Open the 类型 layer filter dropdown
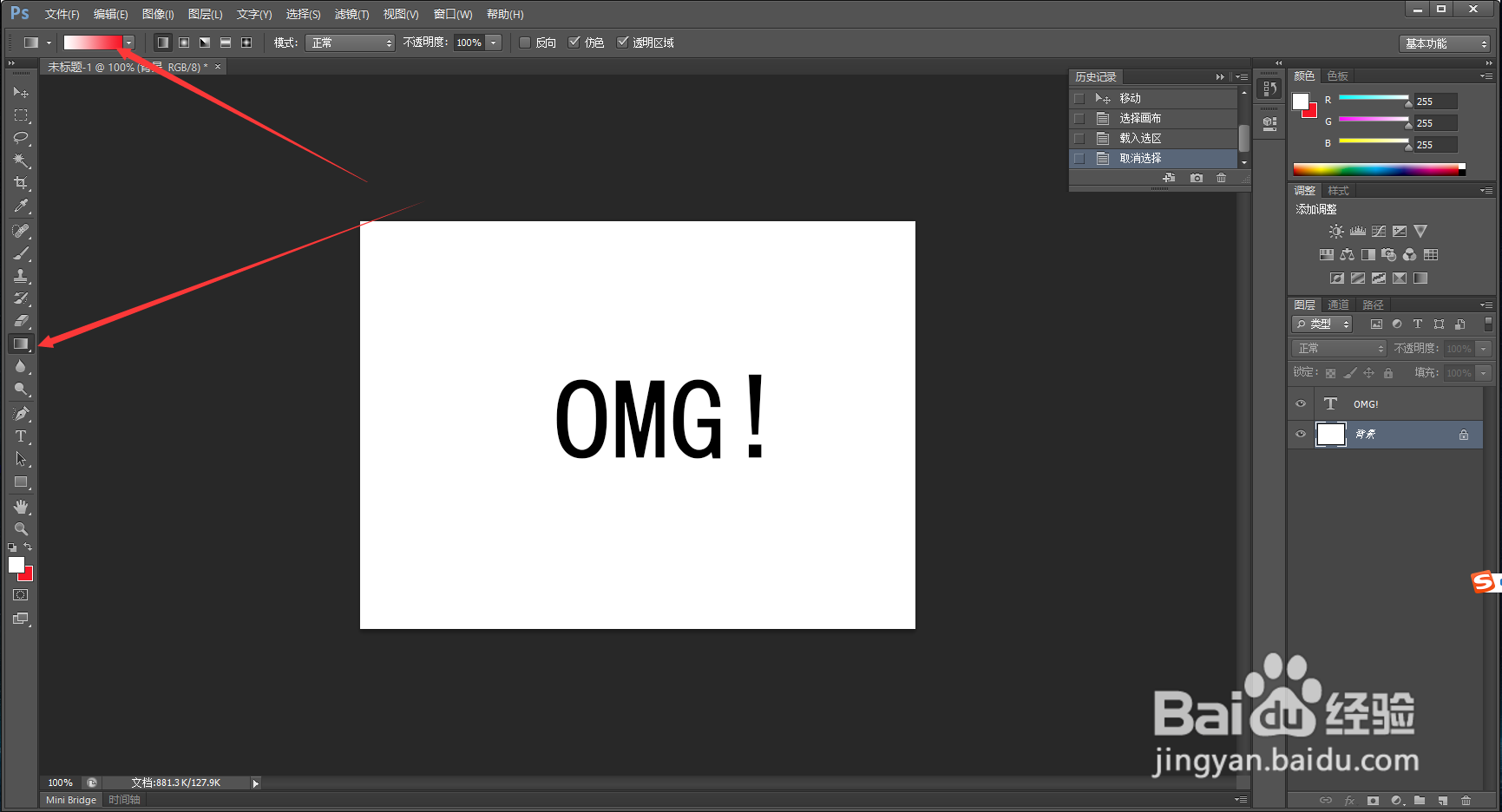The height and width of the screenshot is (812, 1502). (x=1322, y=324)
